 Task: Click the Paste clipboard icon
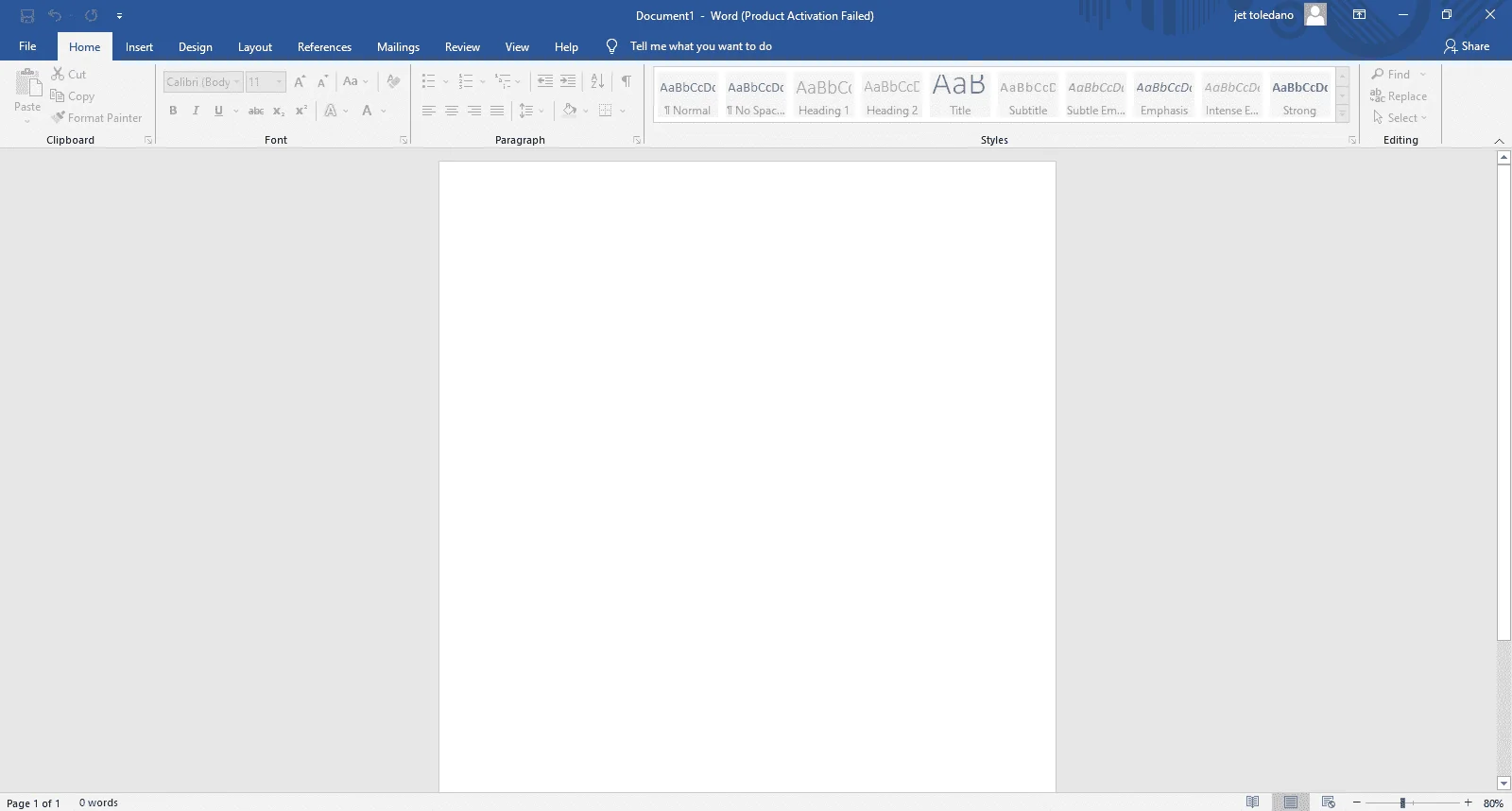tap(27, 83)
